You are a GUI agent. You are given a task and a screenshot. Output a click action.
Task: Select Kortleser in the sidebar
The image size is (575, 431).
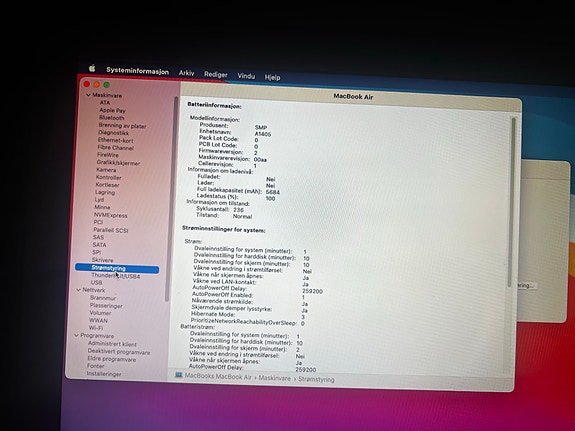pyautogui.click(x=107, y=185)
